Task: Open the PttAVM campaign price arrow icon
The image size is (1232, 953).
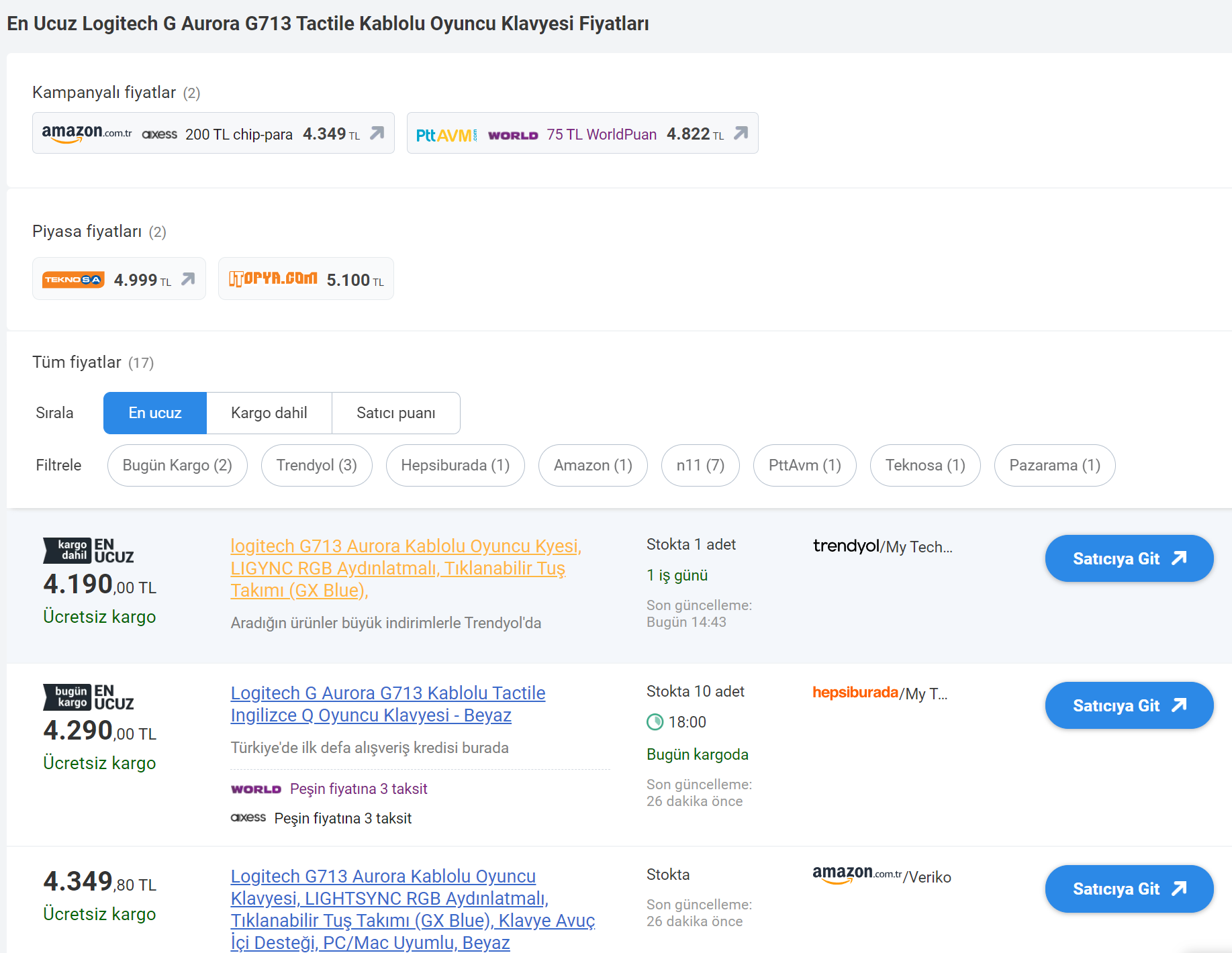Action: point(741,133)
